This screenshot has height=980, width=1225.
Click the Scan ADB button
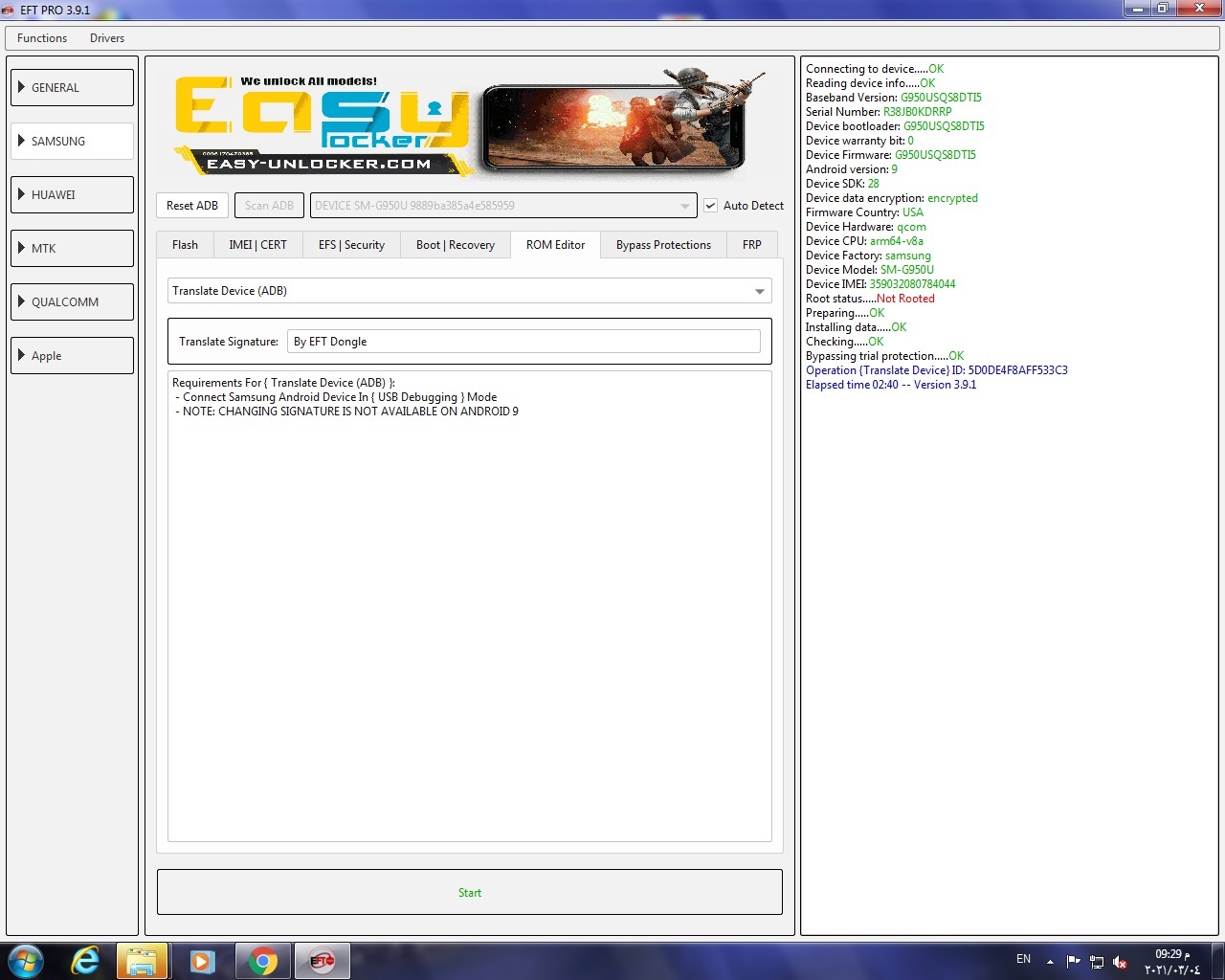coord(269,206)
